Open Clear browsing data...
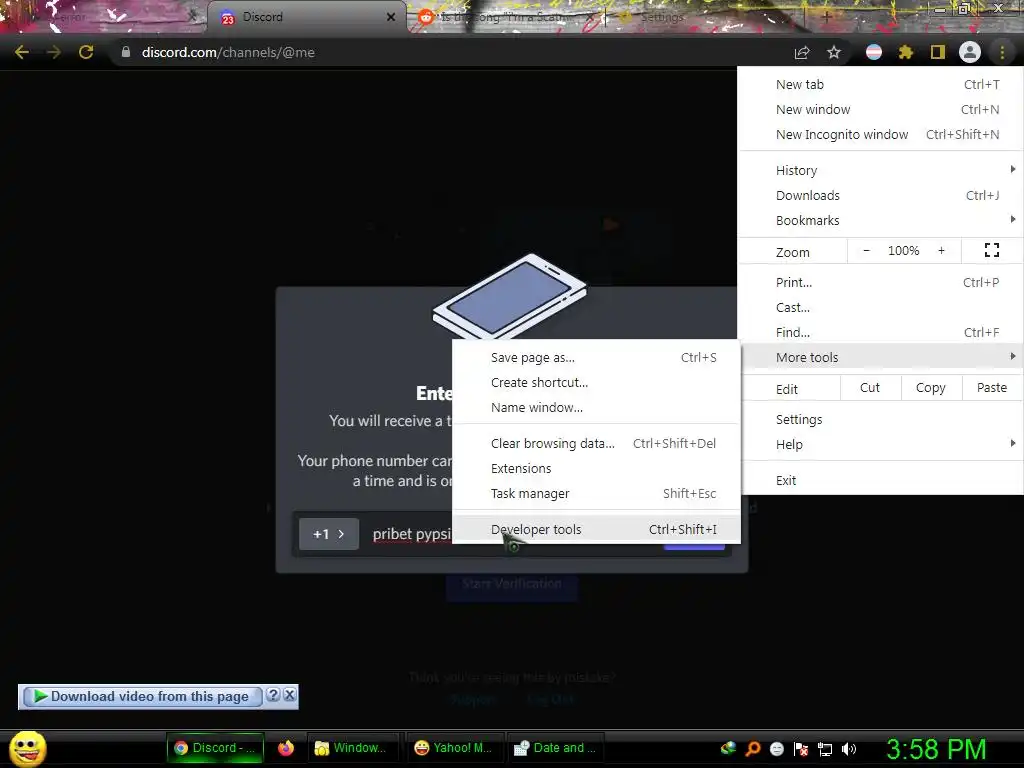Viewport: 1024px width, 768px height. click(x=596, y=443)
